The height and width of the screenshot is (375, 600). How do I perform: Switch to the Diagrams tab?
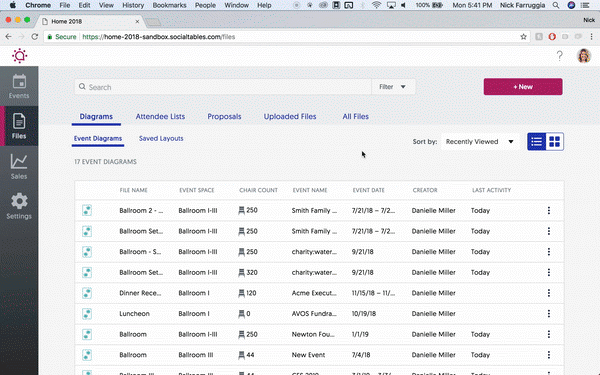click(96, 117)
